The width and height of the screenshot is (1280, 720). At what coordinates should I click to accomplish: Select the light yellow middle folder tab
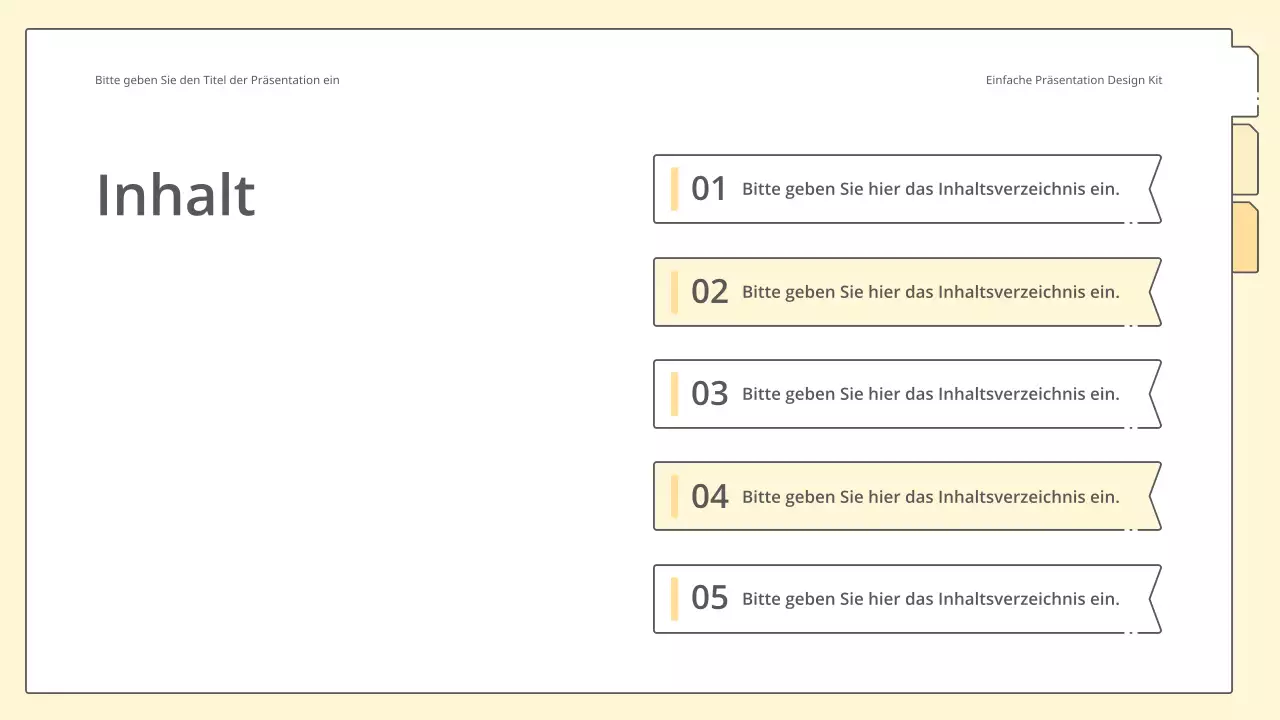1244,160
